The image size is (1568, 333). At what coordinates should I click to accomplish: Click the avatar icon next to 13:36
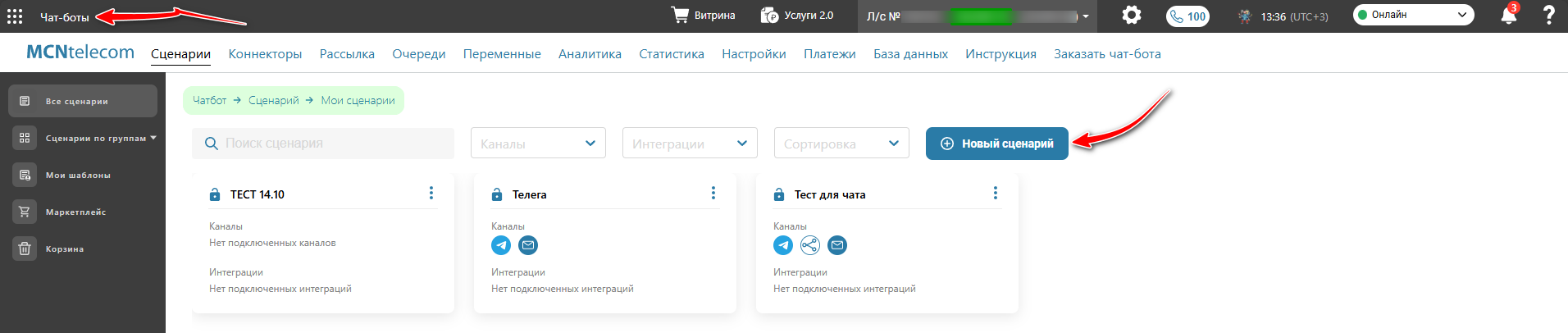(1245, 16)
